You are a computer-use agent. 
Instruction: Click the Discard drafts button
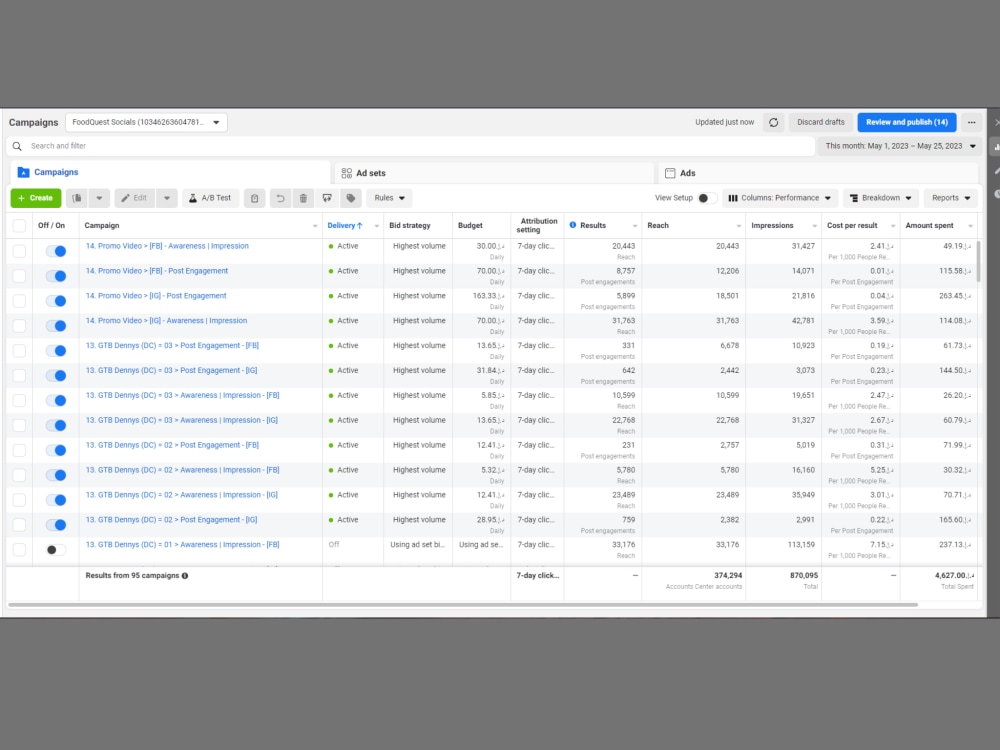pyautogui.click(x=820, y=121)
